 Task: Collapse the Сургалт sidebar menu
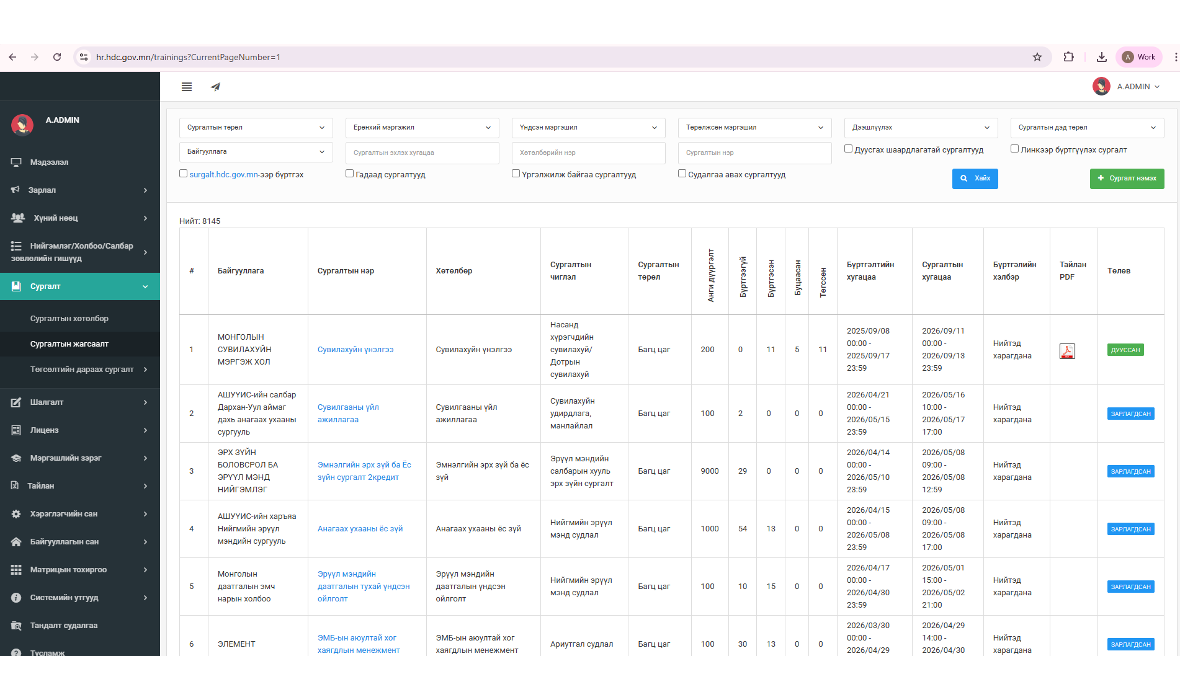[x=80, y=286]
